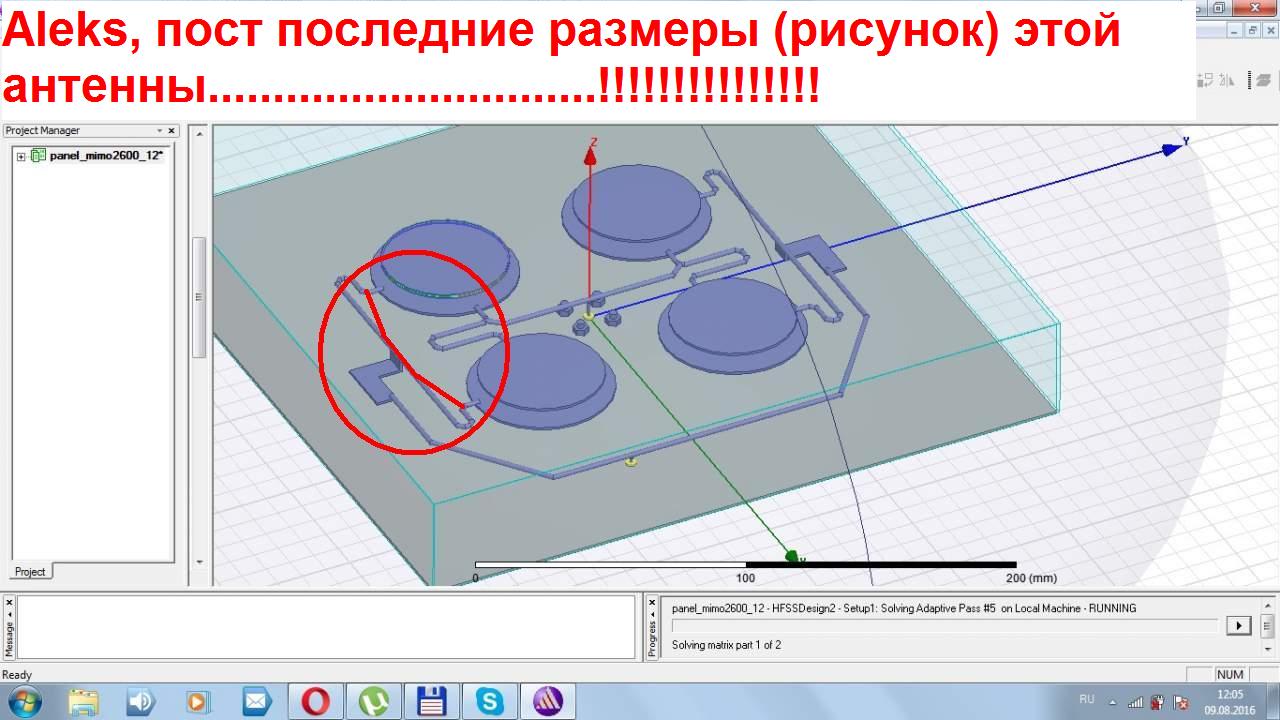Expand the panel_mimo2600_12 project tree node
The width and height of the screenshot is (1280, 720).
[x=21, y=156]
